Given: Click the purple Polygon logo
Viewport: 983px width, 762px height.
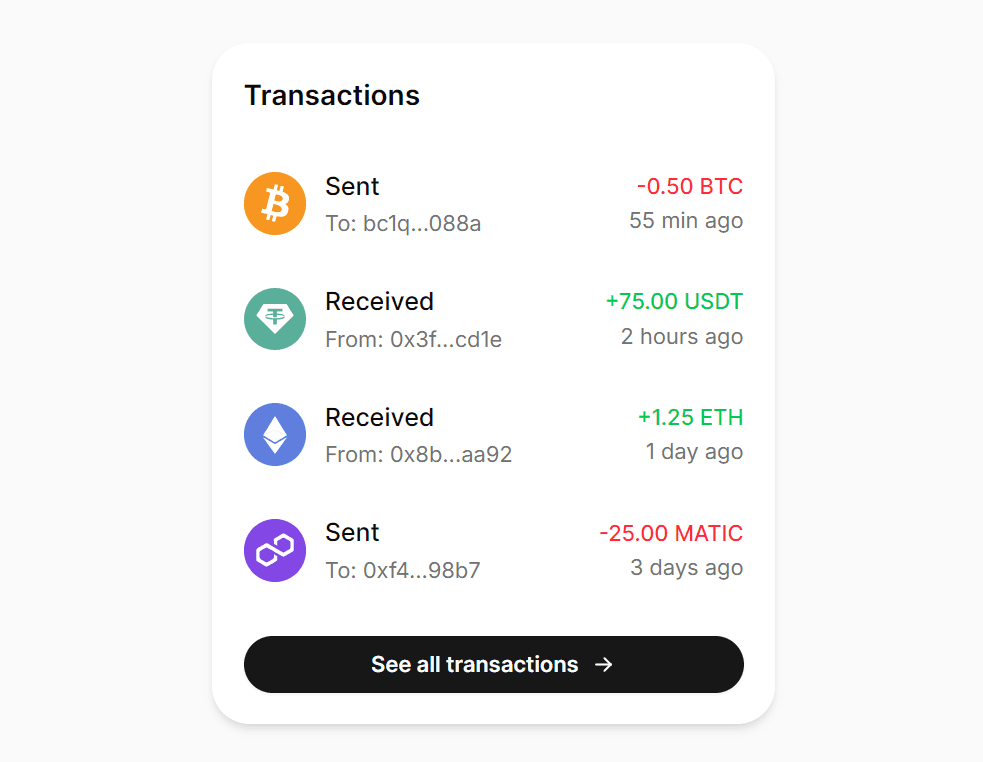Looking at the screenshot, I should (274, 549).
